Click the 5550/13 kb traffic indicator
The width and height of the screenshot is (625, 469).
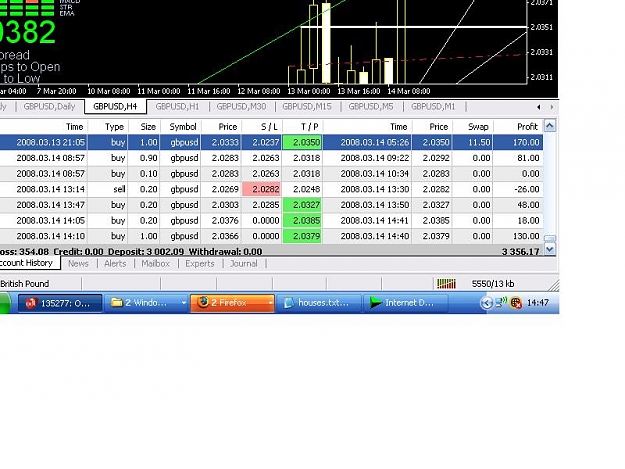(x=493, y=284)
